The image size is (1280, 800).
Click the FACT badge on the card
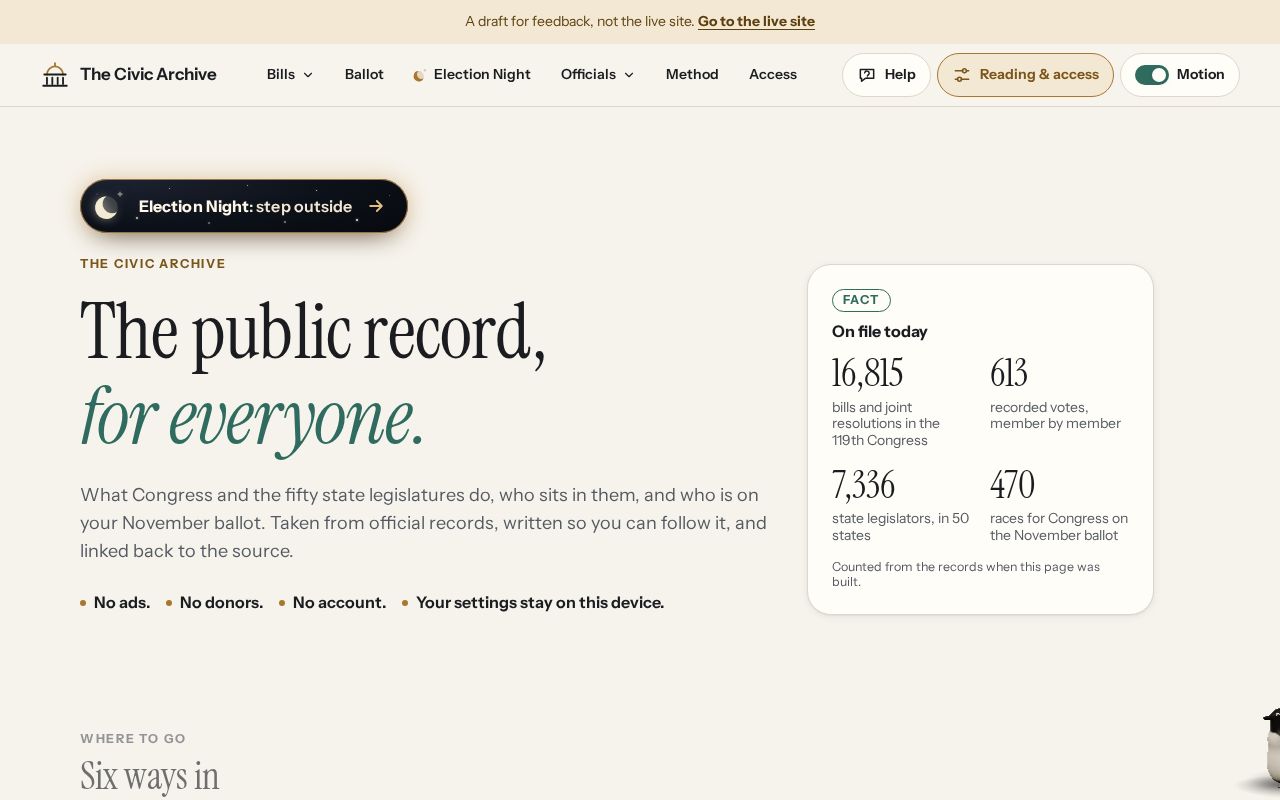coord(861,300)
